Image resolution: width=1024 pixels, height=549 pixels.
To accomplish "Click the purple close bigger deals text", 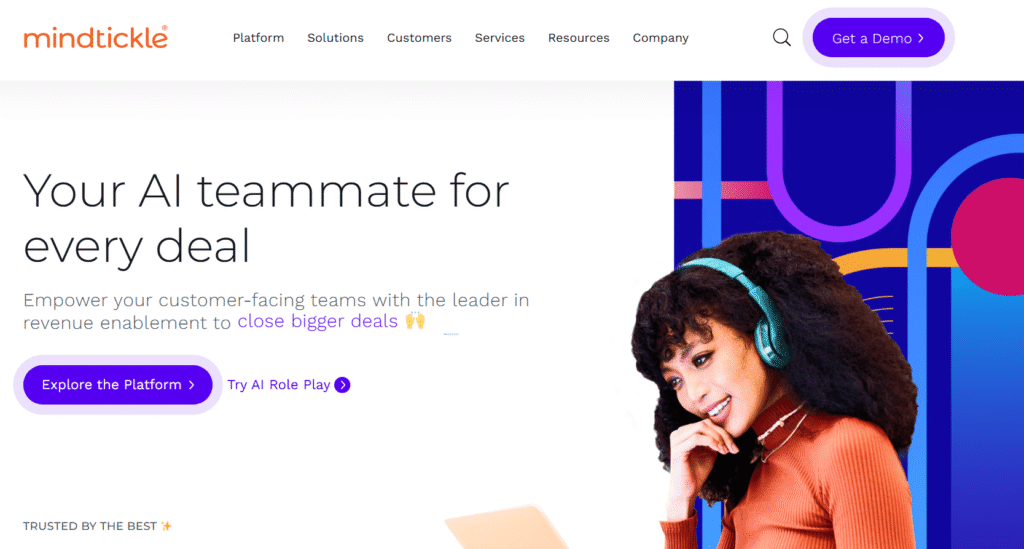I will pos(317,321).
